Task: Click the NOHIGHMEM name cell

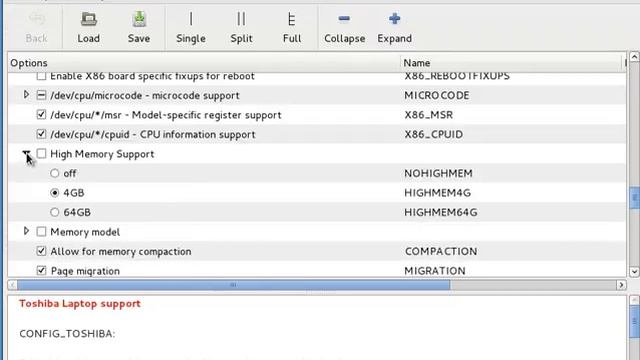Action: pos(438,173)
